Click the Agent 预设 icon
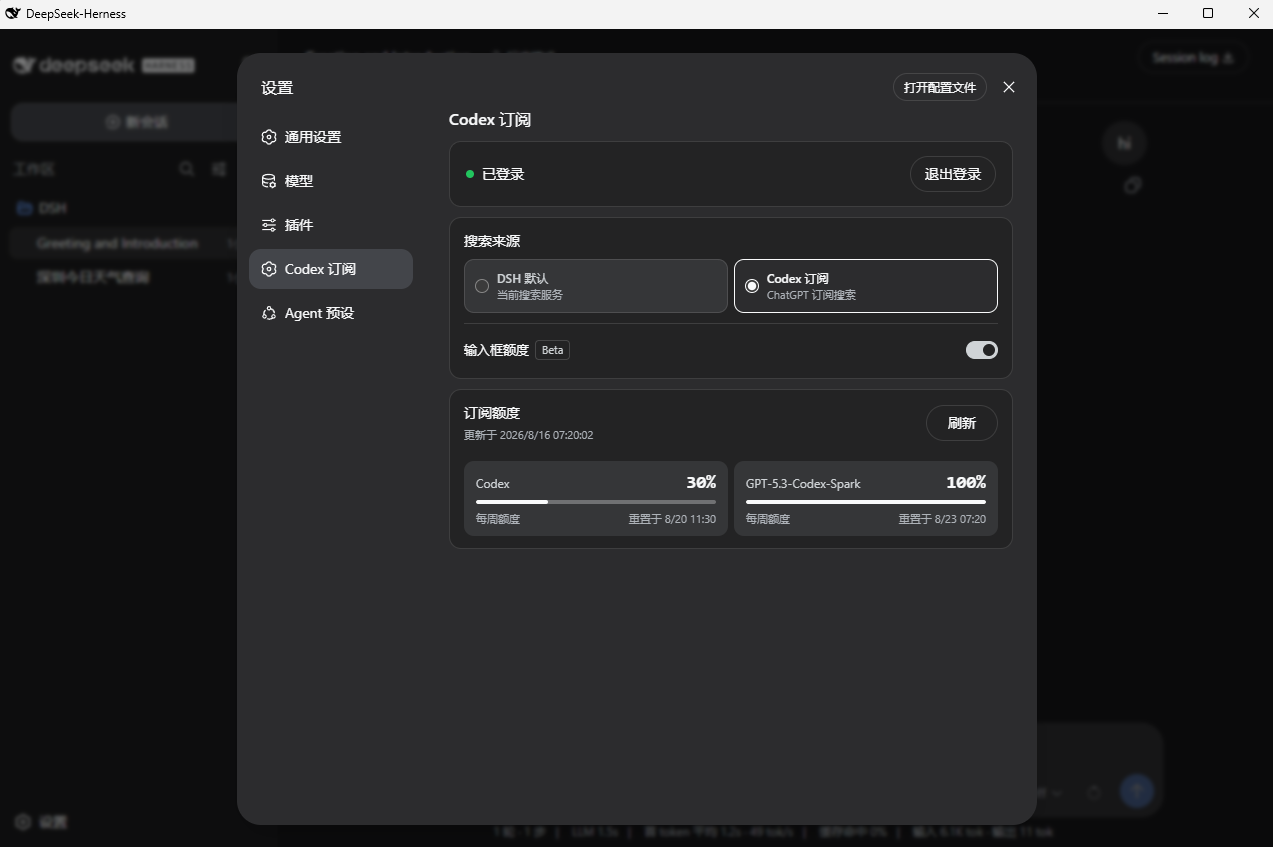The height and width of the screenshot is (847, 1273). click(269, 313)
